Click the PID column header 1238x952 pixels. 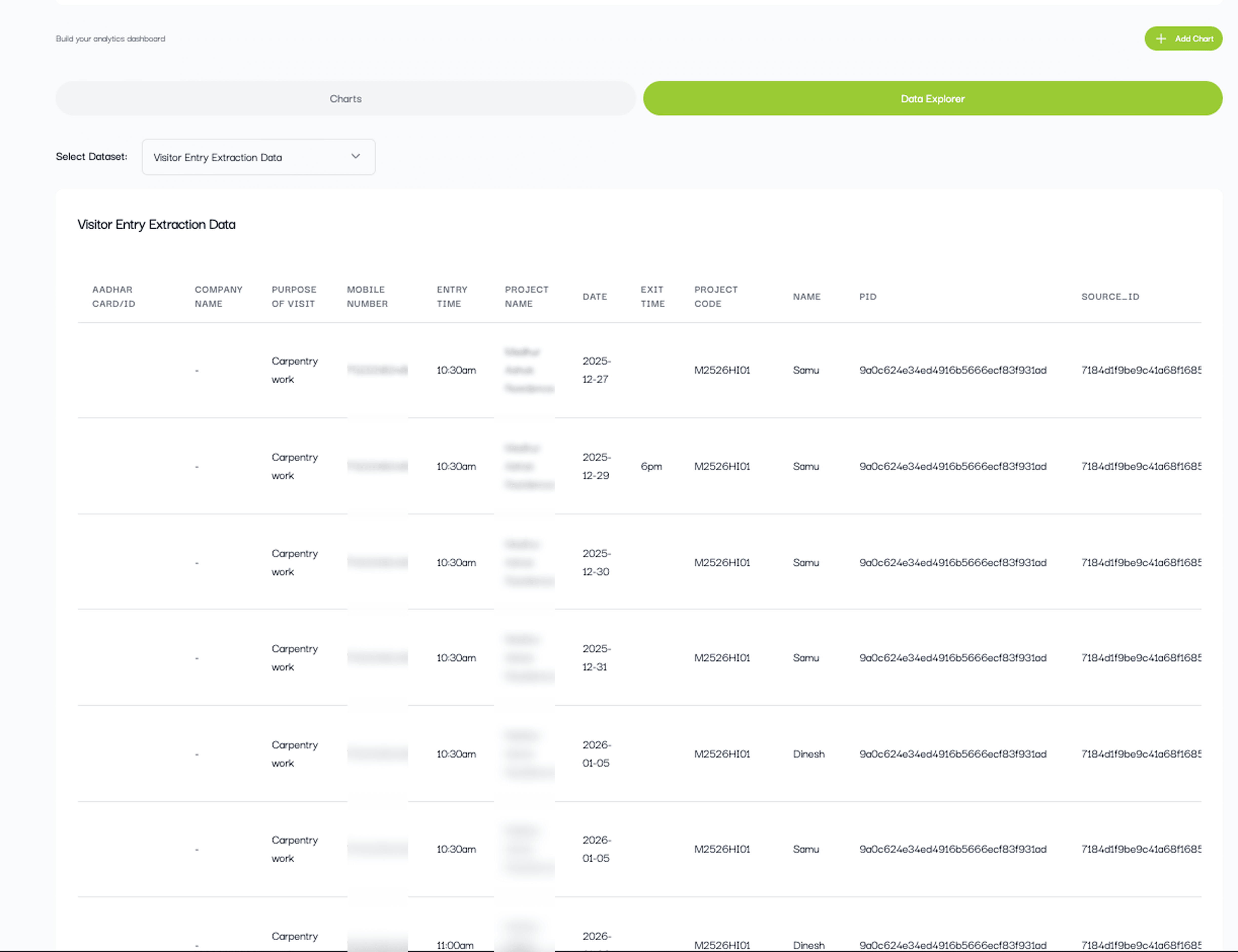[x=867, y=296]
